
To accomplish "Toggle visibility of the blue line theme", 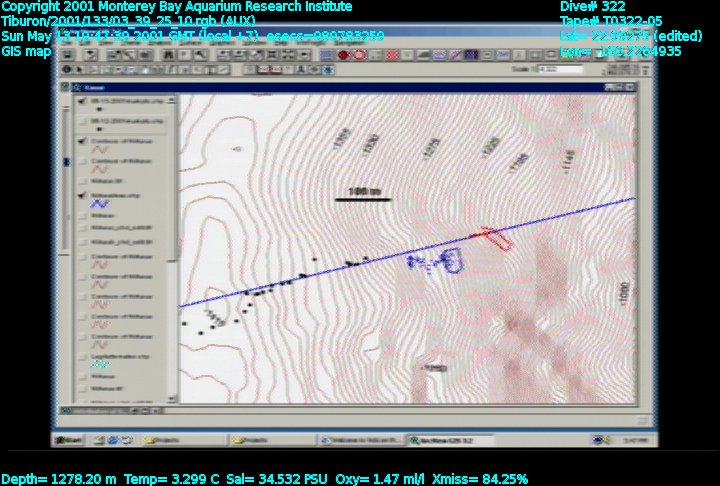I will [81, 195].
